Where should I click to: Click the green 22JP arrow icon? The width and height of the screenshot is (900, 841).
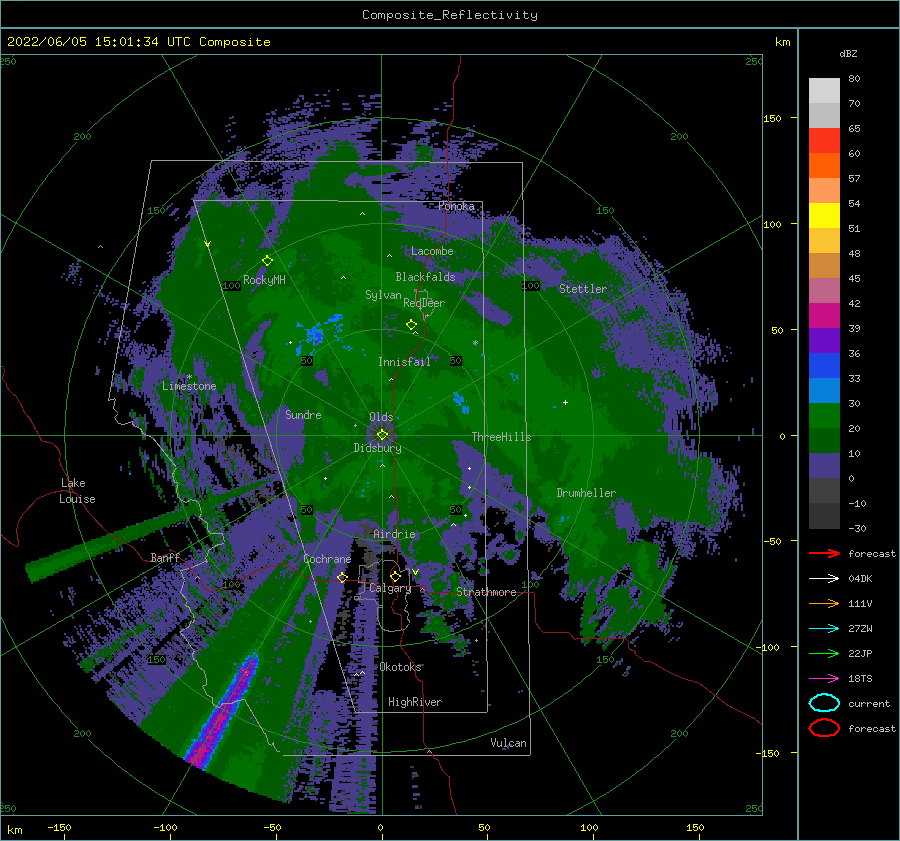[824, 653]
